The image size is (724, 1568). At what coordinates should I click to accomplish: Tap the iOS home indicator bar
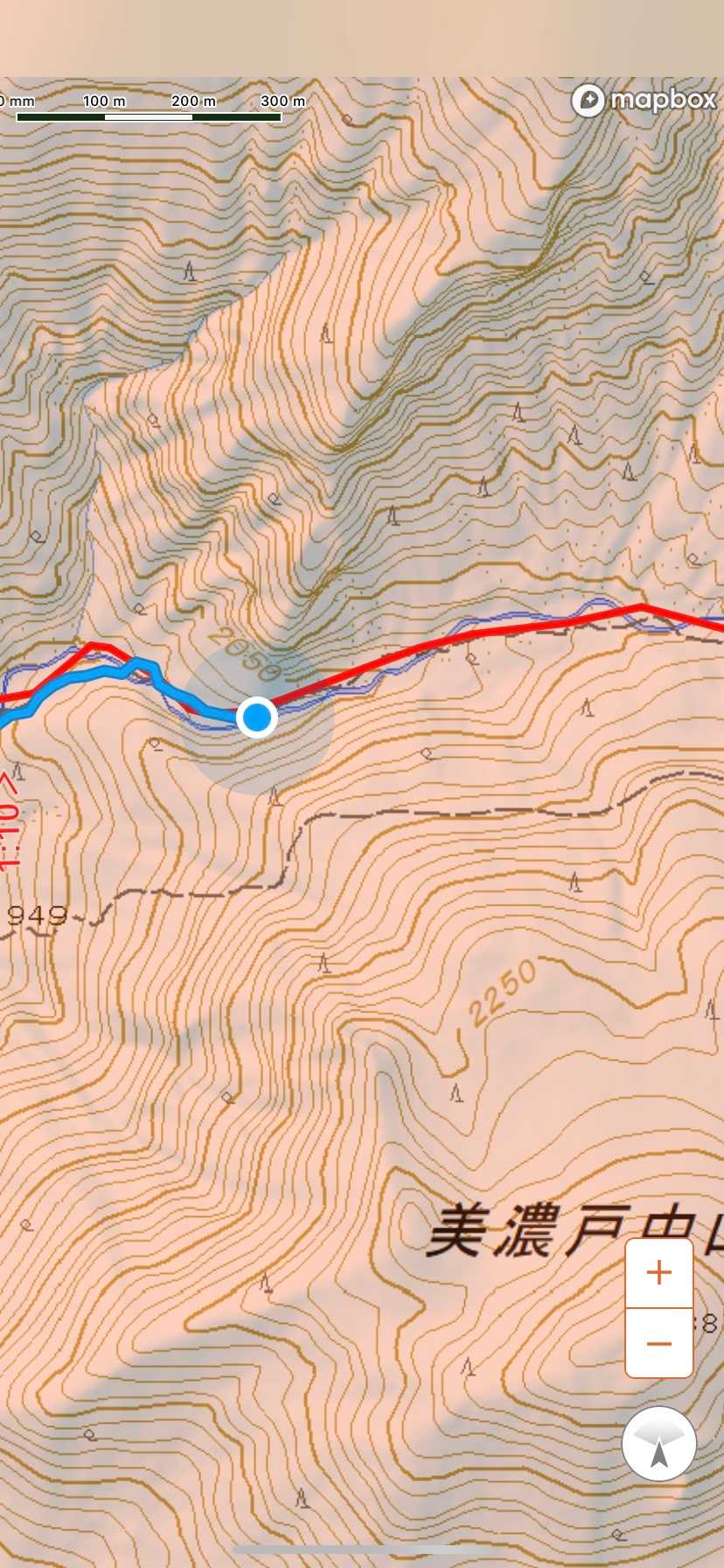pyautogui.click(x=362, y=1550)
